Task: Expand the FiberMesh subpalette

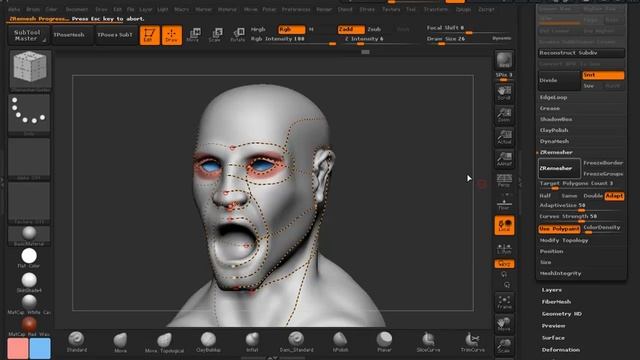Action: 556,302
